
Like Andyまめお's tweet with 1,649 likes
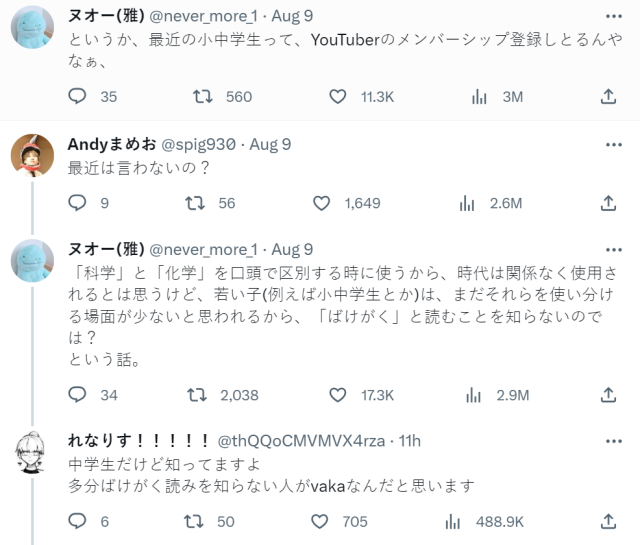321,203
